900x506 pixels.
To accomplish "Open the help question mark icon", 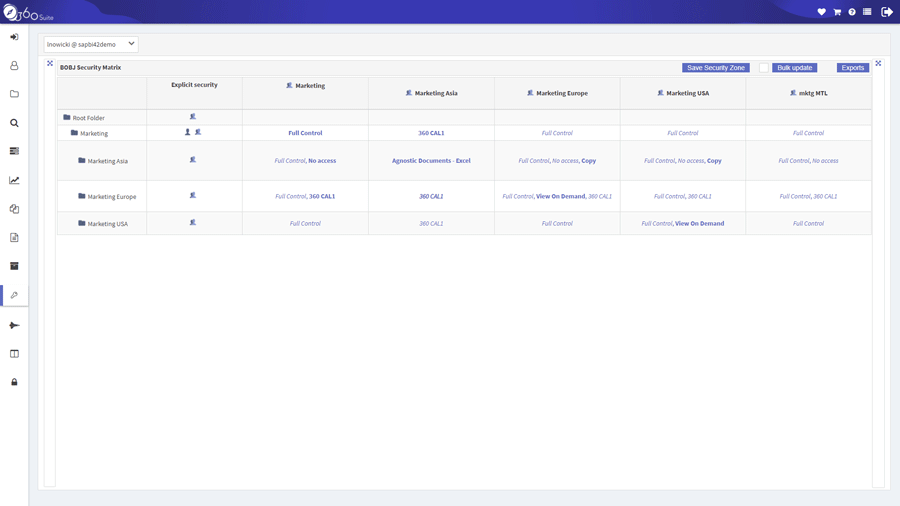I will pyautogui.click(x=852, y=12).
